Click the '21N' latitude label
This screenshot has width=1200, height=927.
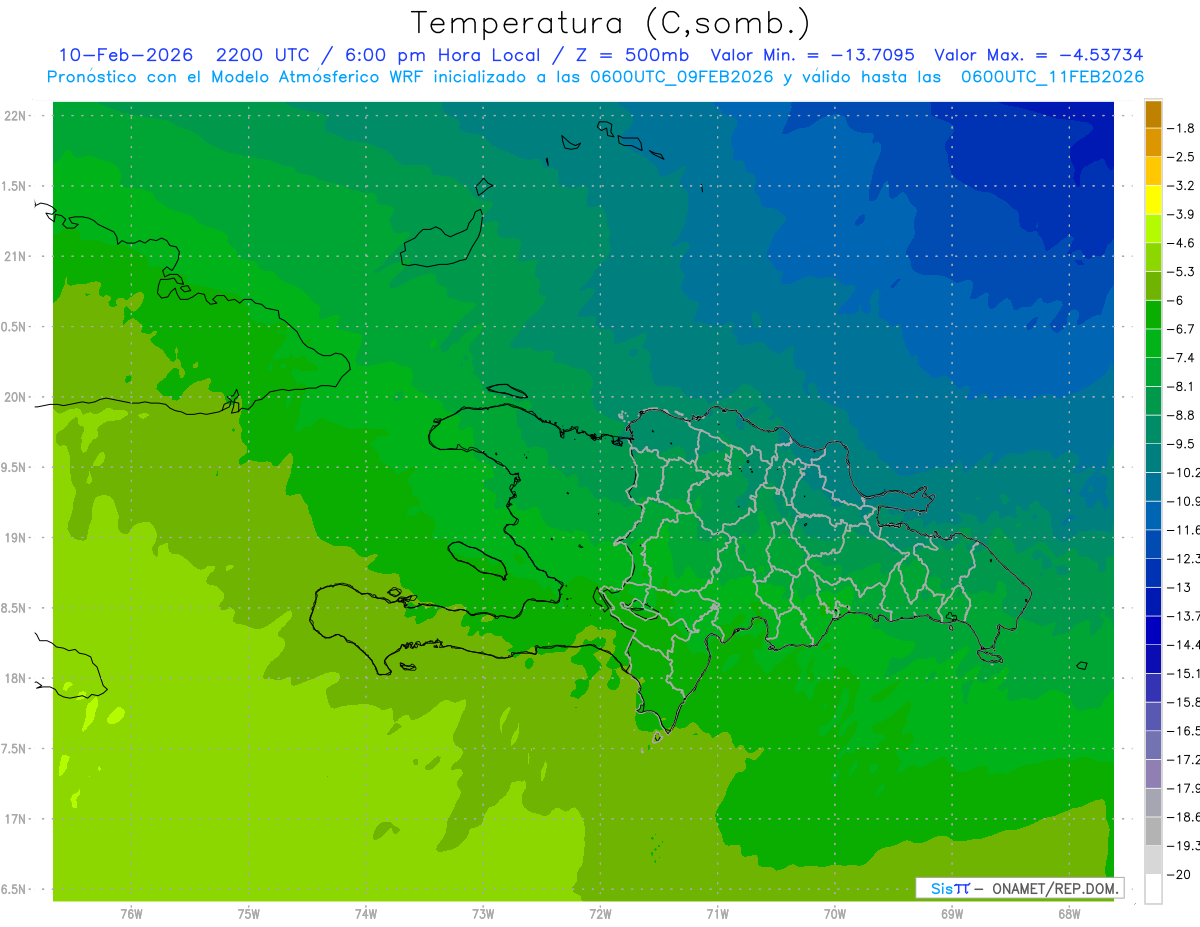click(16, 257)
